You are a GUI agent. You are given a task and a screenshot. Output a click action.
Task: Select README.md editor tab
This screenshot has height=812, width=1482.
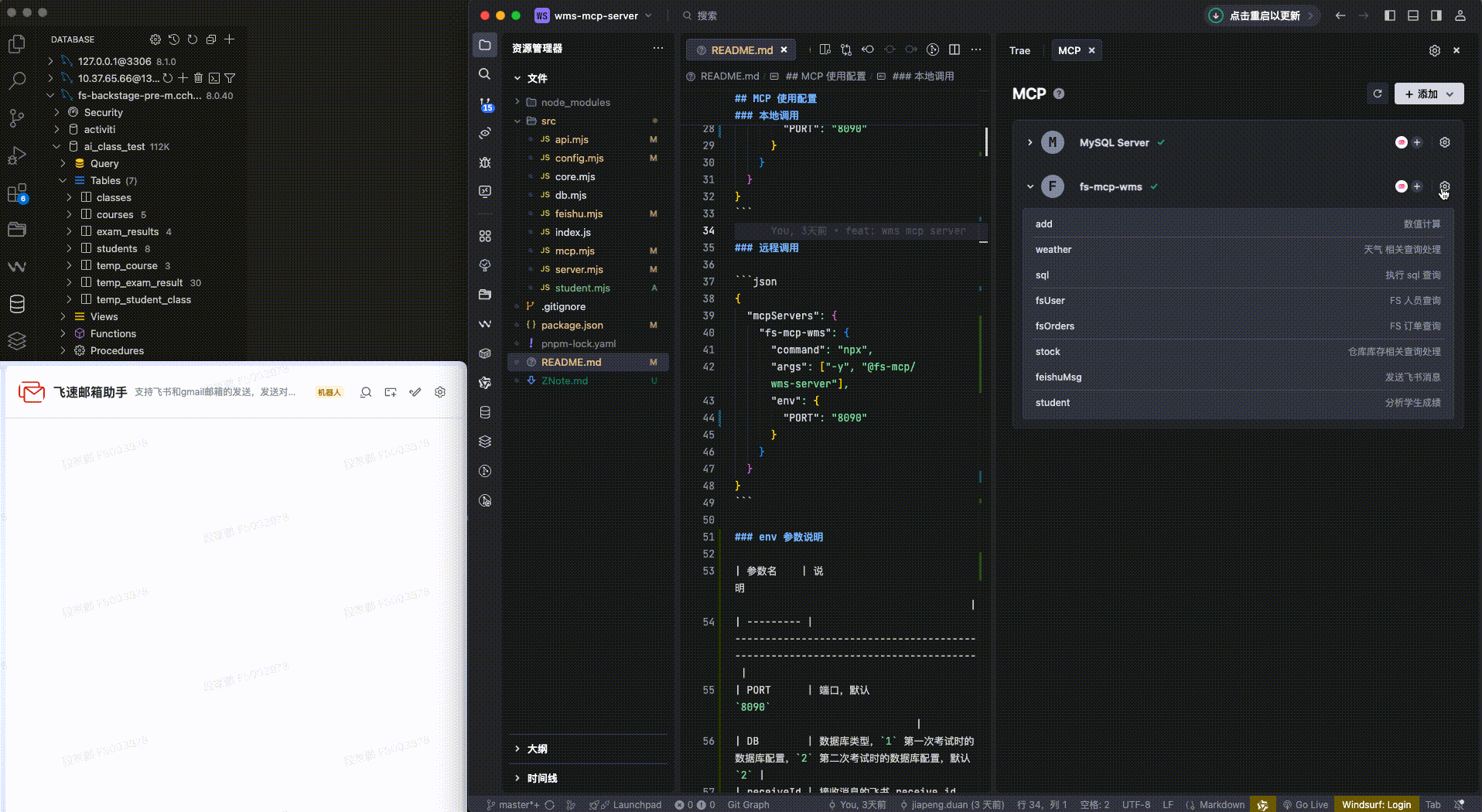(x=741, y=49)
